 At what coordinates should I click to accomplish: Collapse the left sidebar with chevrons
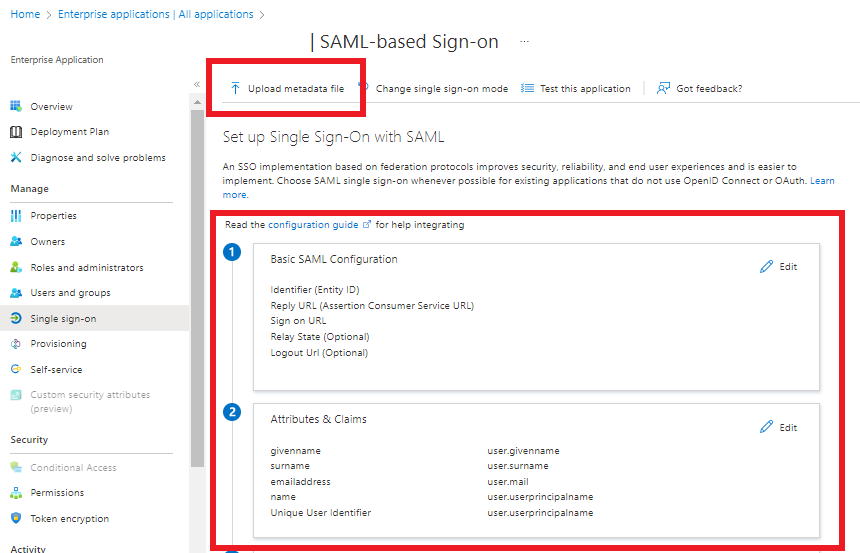196,84
